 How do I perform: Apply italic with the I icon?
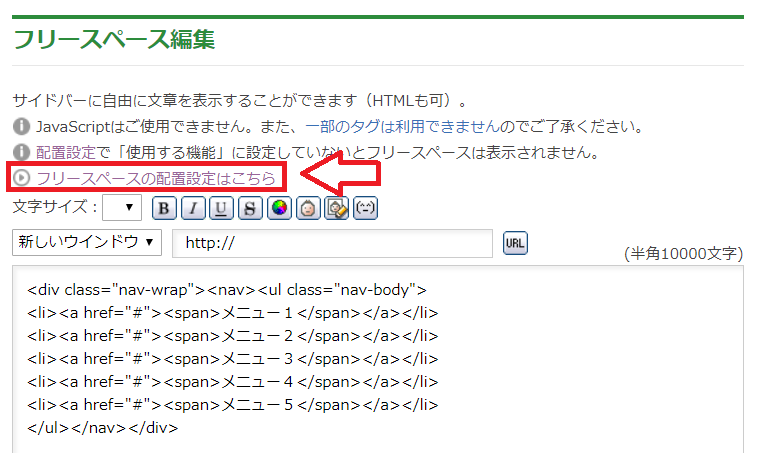[x=193, y=208]
